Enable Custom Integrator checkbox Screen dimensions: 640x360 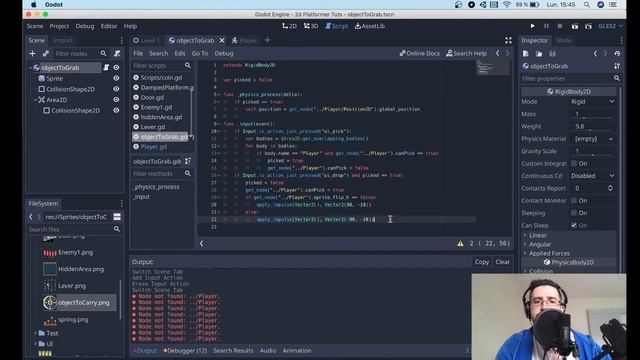574,163
